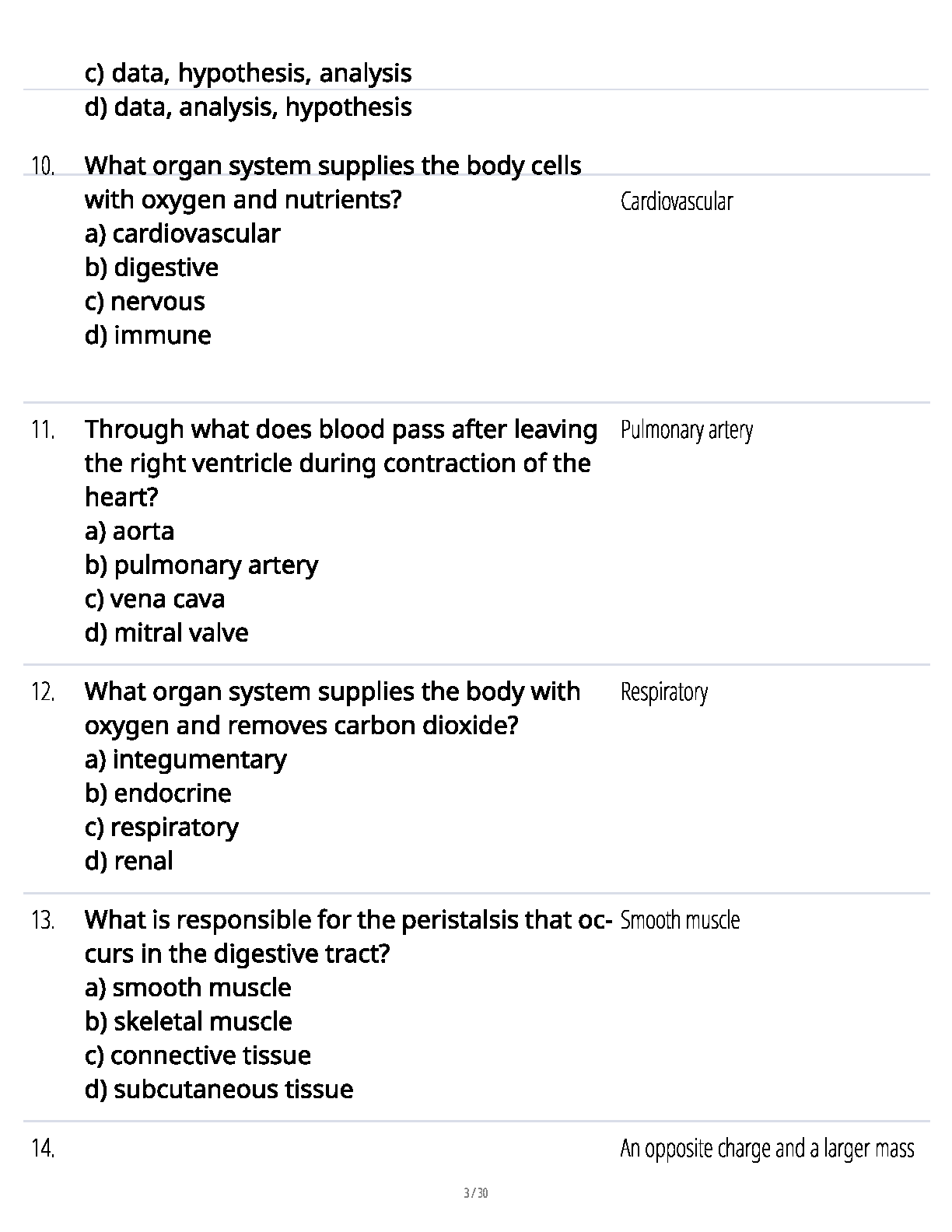
Task: Click answer option 'a) cardiovascular'
Action: click(182, 233)
